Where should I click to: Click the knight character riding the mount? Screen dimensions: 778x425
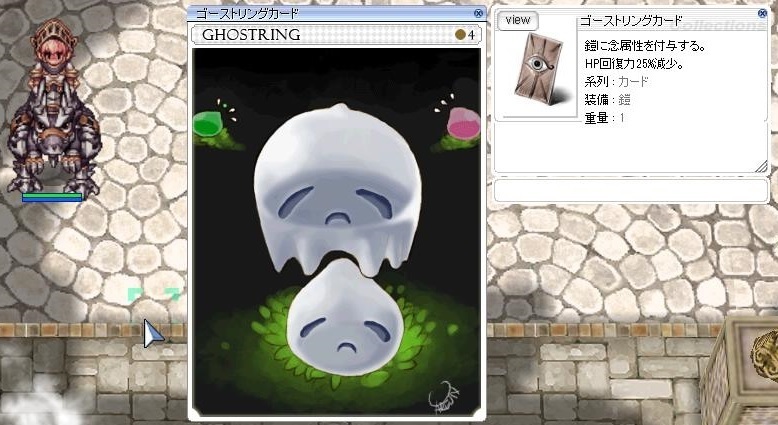point(54,107)
